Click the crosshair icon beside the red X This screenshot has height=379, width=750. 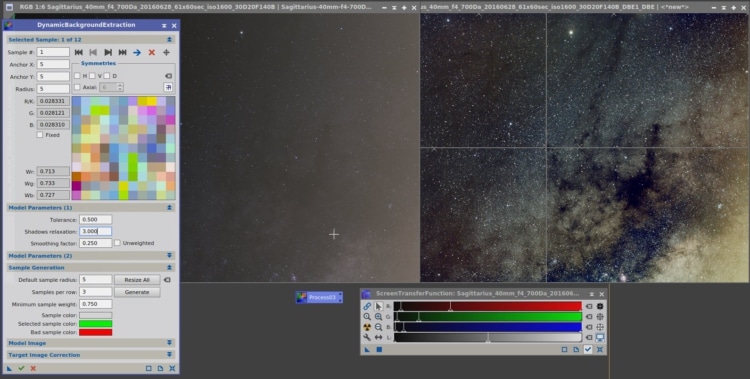click(166, 52)
